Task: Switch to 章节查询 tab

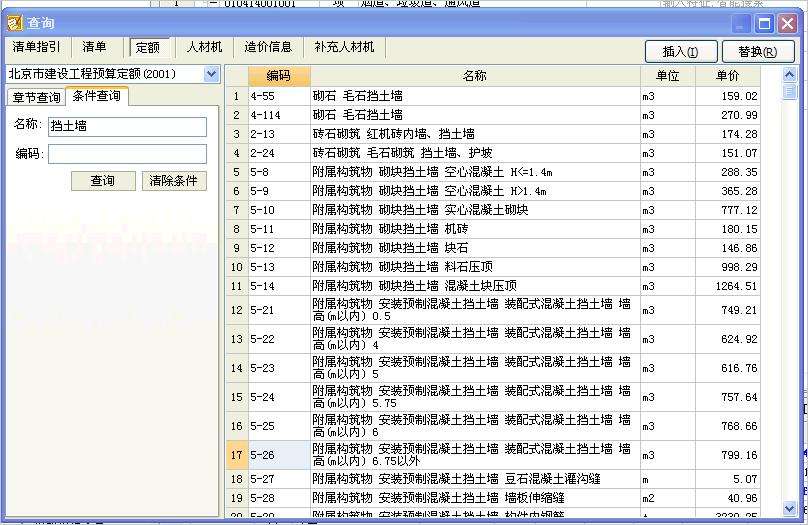Action: [35, 97]
